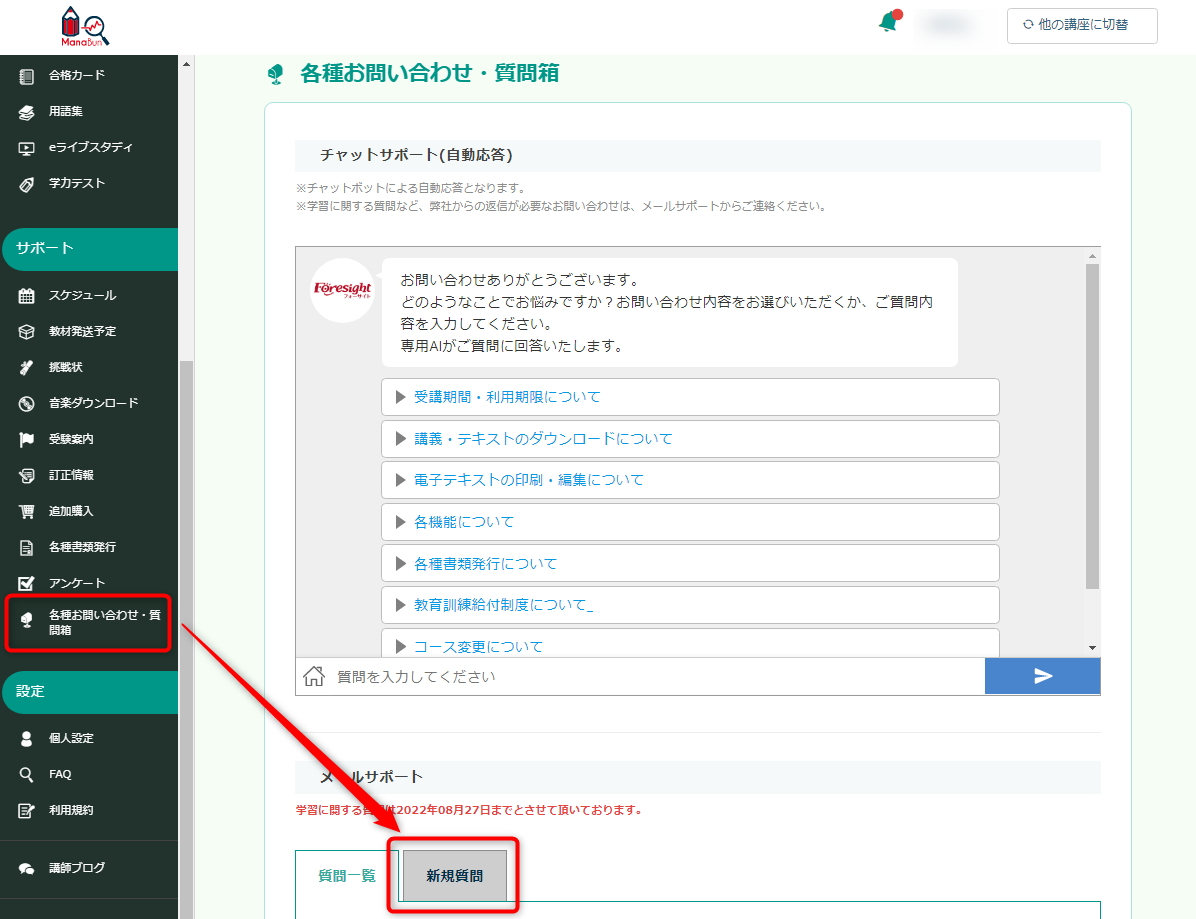Viewport: 1196px width, 919px height.
Task: Click the home icon in chat input
Action: click(314, 677)
